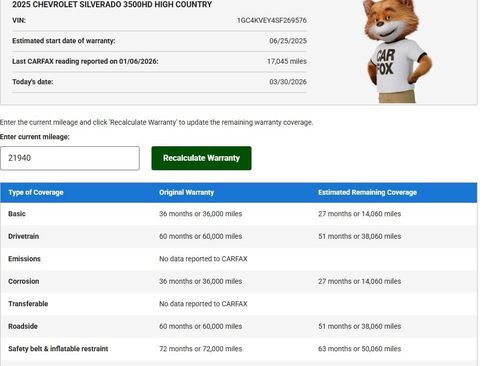Select Safety belt & inflatable restraint label
Image resolution: width=488 pixels, height=366 pixels.
coord(58,349)
